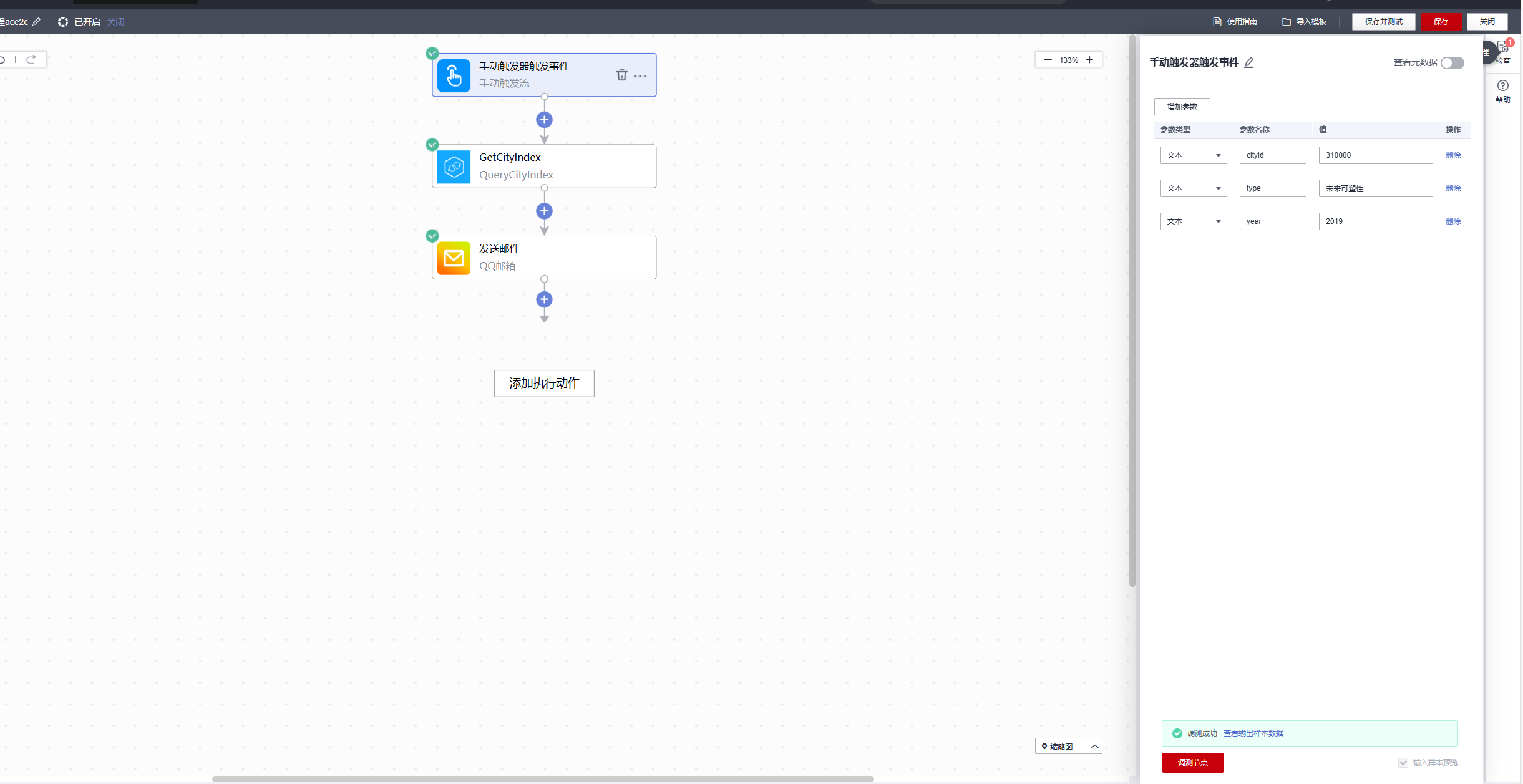Expand the 缩略图 minimap panel
The width and height of the screenshot is (1523, 784).
[1094, 747]
